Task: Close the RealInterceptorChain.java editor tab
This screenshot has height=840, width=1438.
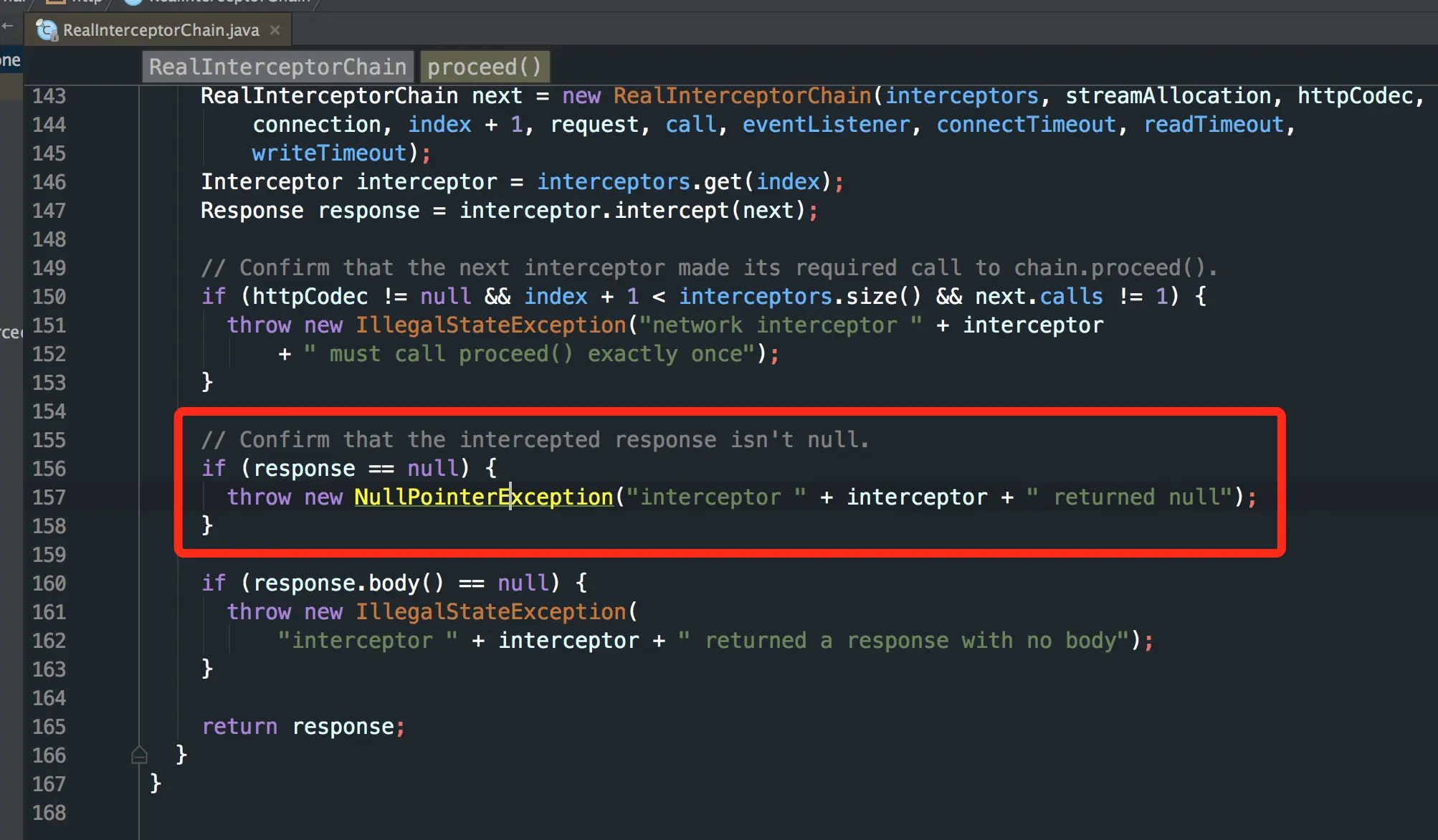Action: point(275,30)
